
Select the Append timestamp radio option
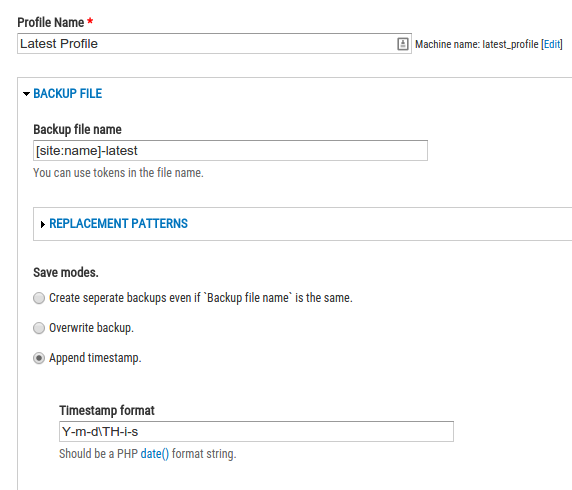pos(39,358)
